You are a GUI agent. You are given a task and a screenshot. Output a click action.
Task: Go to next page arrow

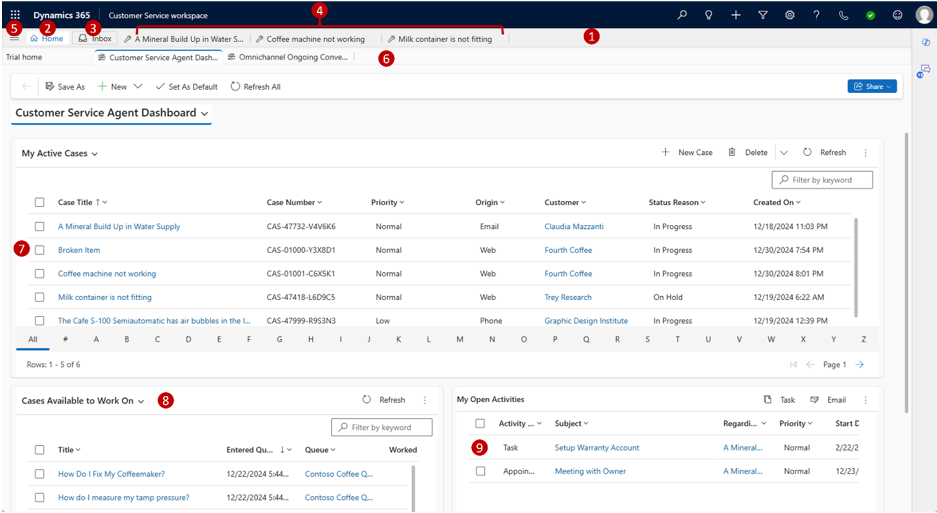(x=859, y=365)
